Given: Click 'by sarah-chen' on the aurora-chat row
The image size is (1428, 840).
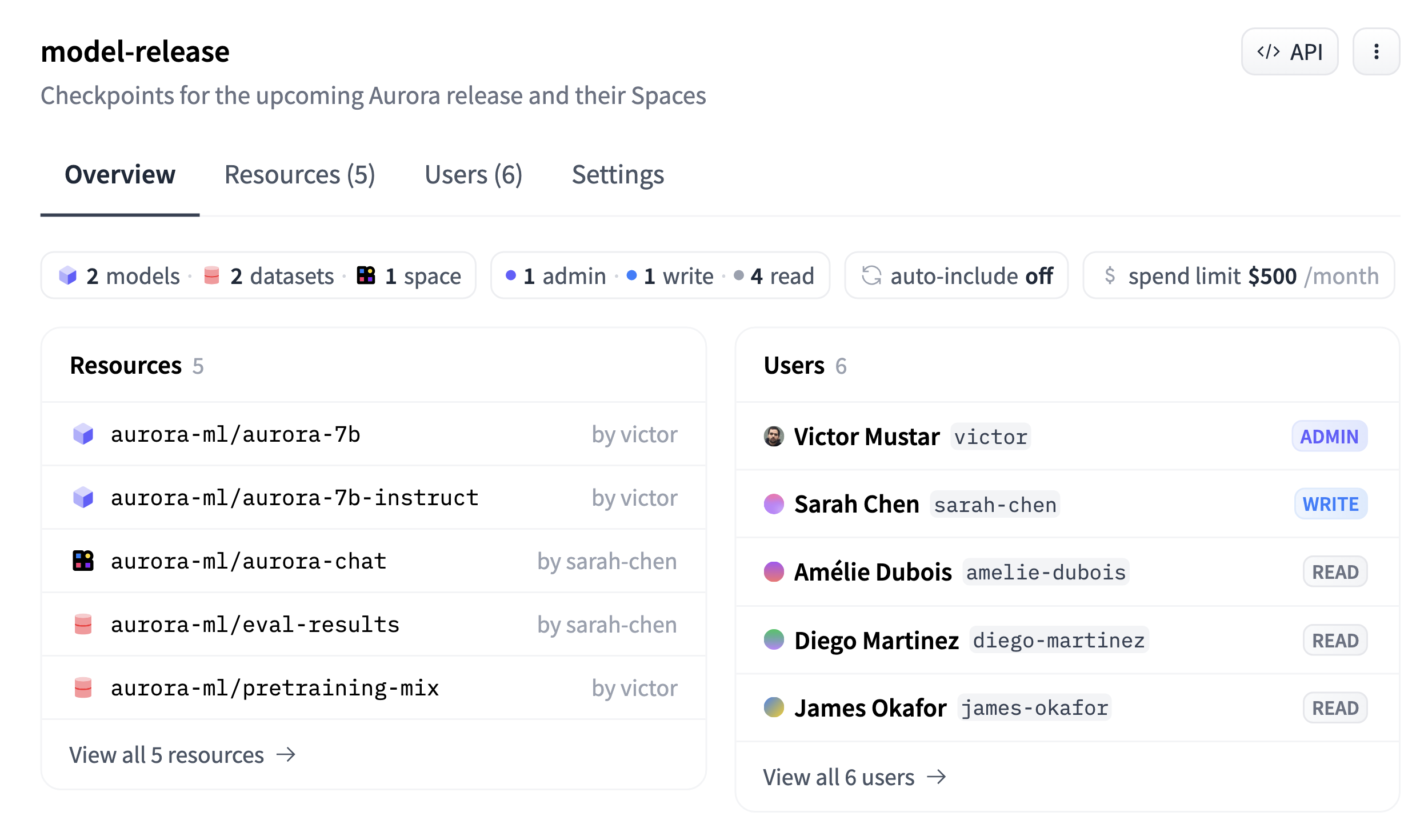Looking at the screenshot, I should coord(607,562).
